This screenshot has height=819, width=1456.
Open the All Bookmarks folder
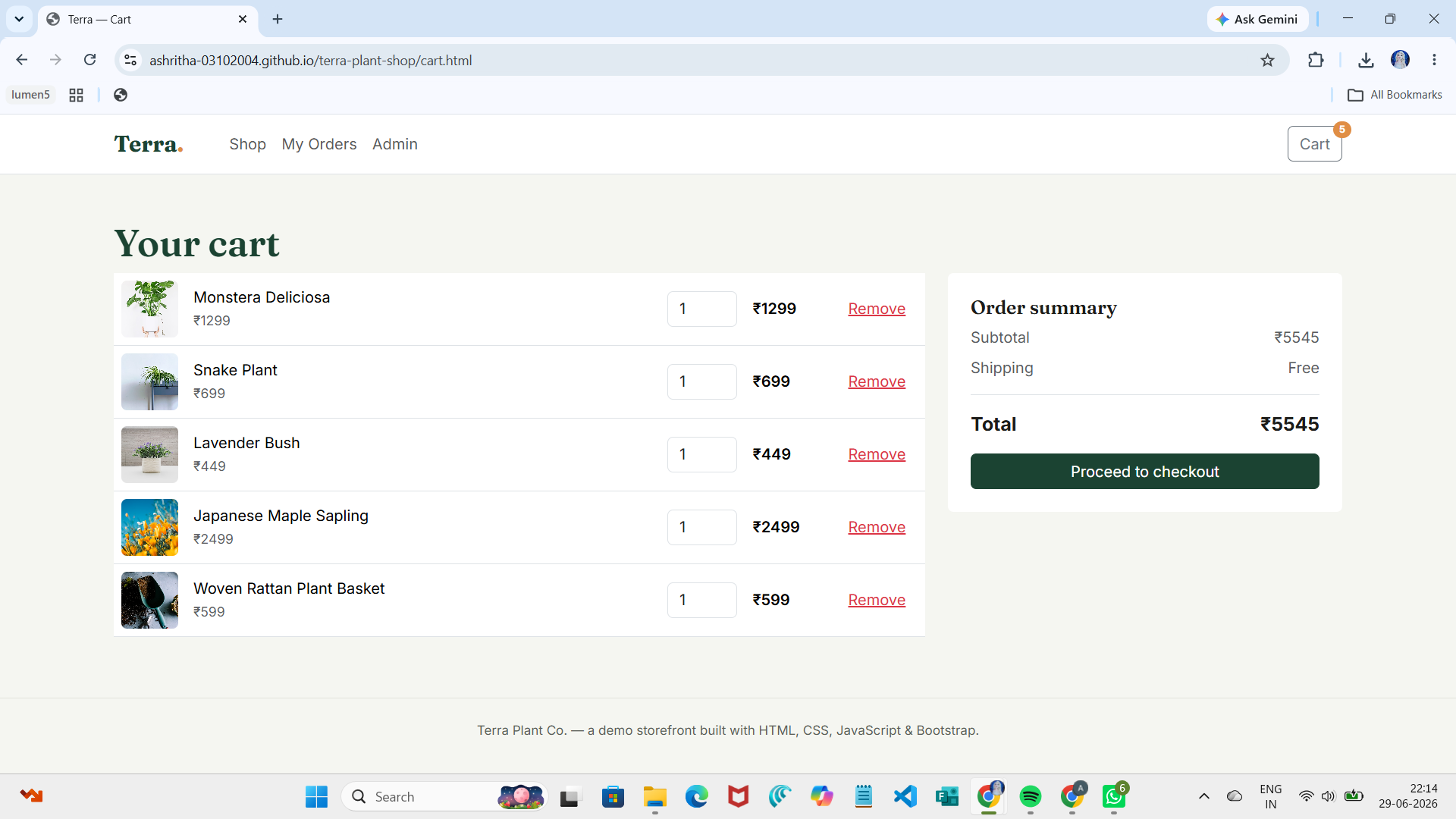(1395, 95)
